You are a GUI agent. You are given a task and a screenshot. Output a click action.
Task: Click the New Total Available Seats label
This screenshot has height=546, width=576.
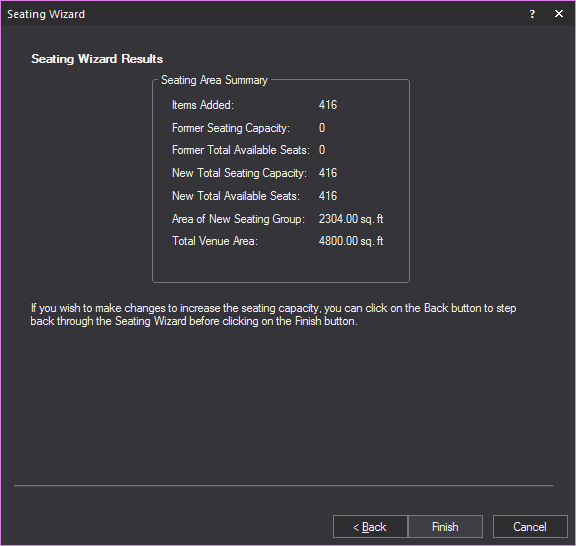(236, 196)
